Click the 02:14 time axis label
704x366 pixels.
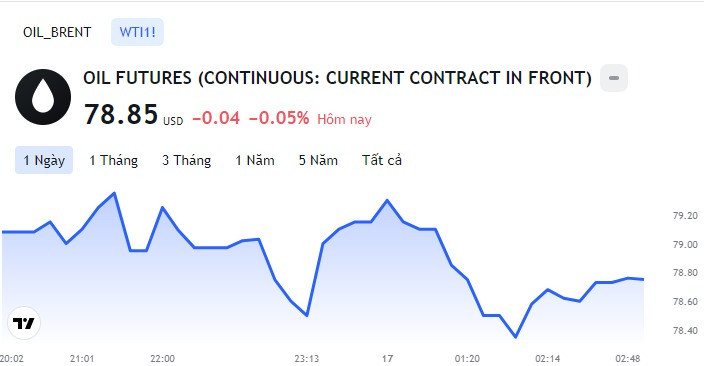[547, 358]
